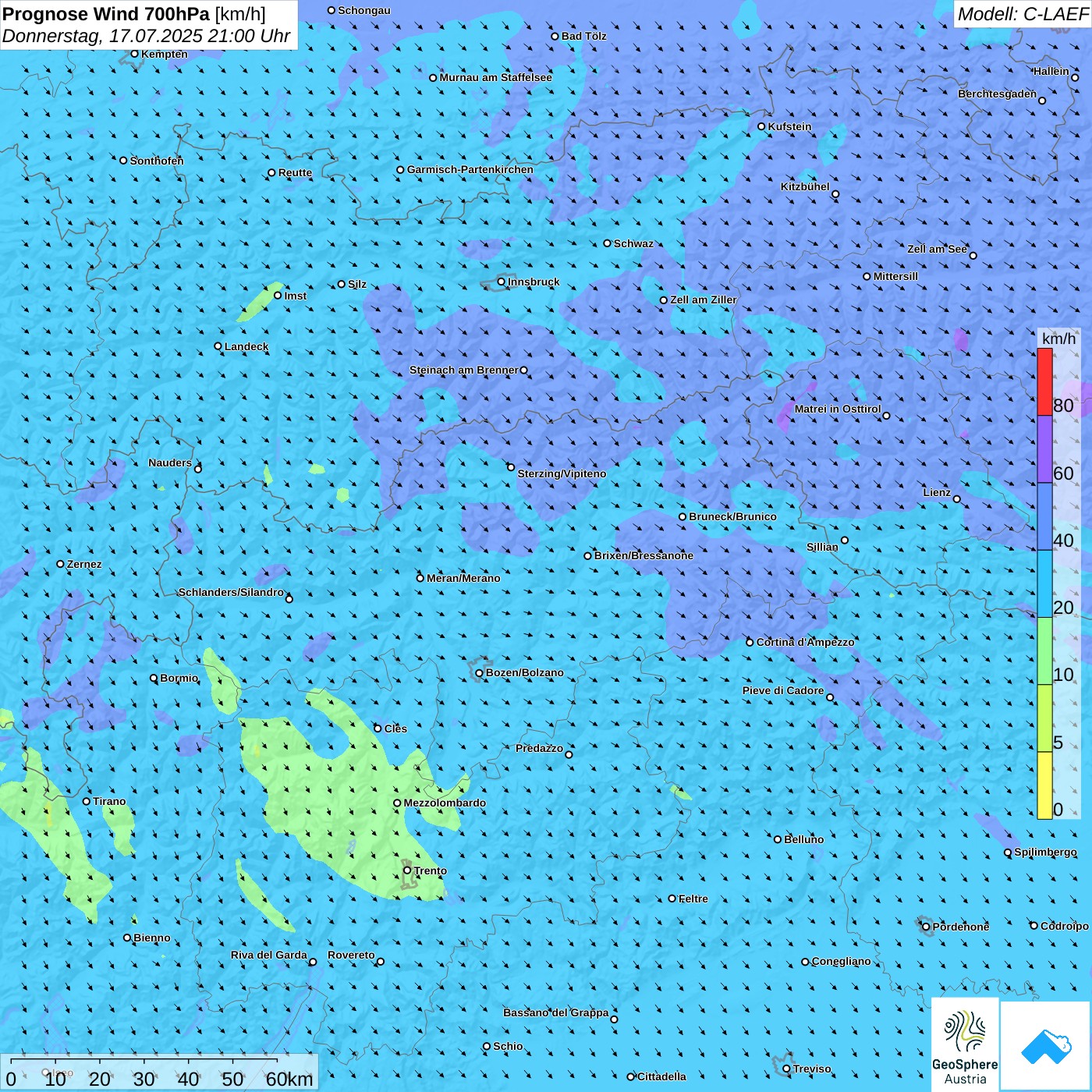Click the 'Rovereto' label
Viewport: 1092px width, 1092px height.
[x=351, y=955]
